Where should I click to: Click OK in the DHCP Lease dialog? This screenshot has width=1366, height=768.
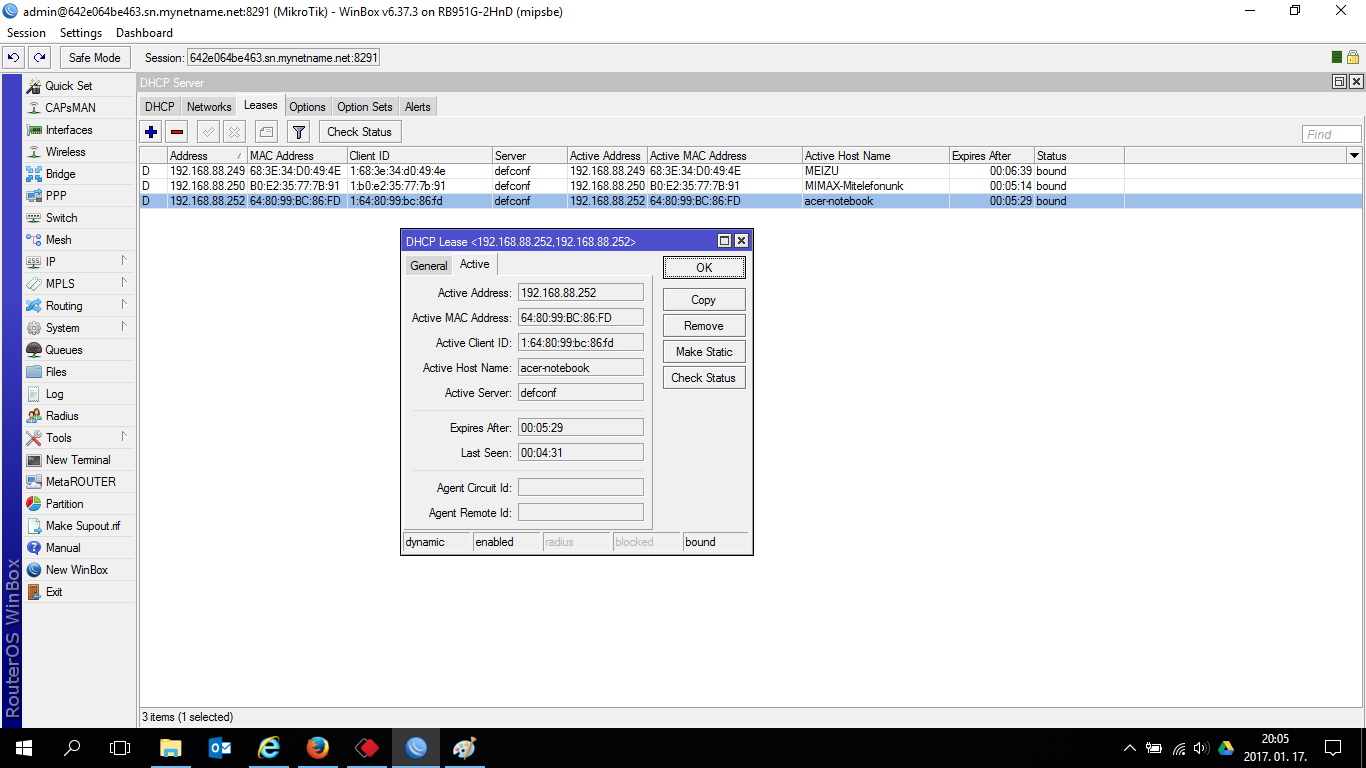coord(703,267)
